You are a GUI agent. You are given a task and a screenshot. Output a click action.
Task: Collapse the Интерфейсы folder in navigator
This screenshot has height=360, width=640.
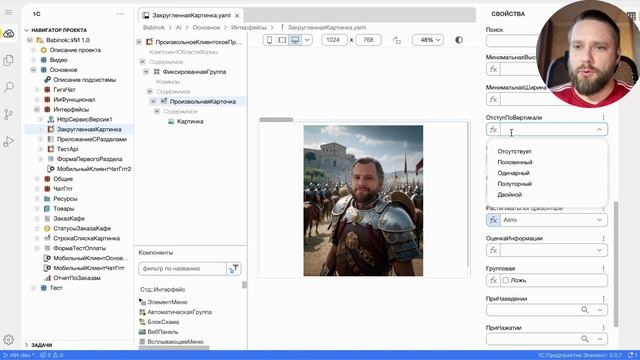pos(37,109)
